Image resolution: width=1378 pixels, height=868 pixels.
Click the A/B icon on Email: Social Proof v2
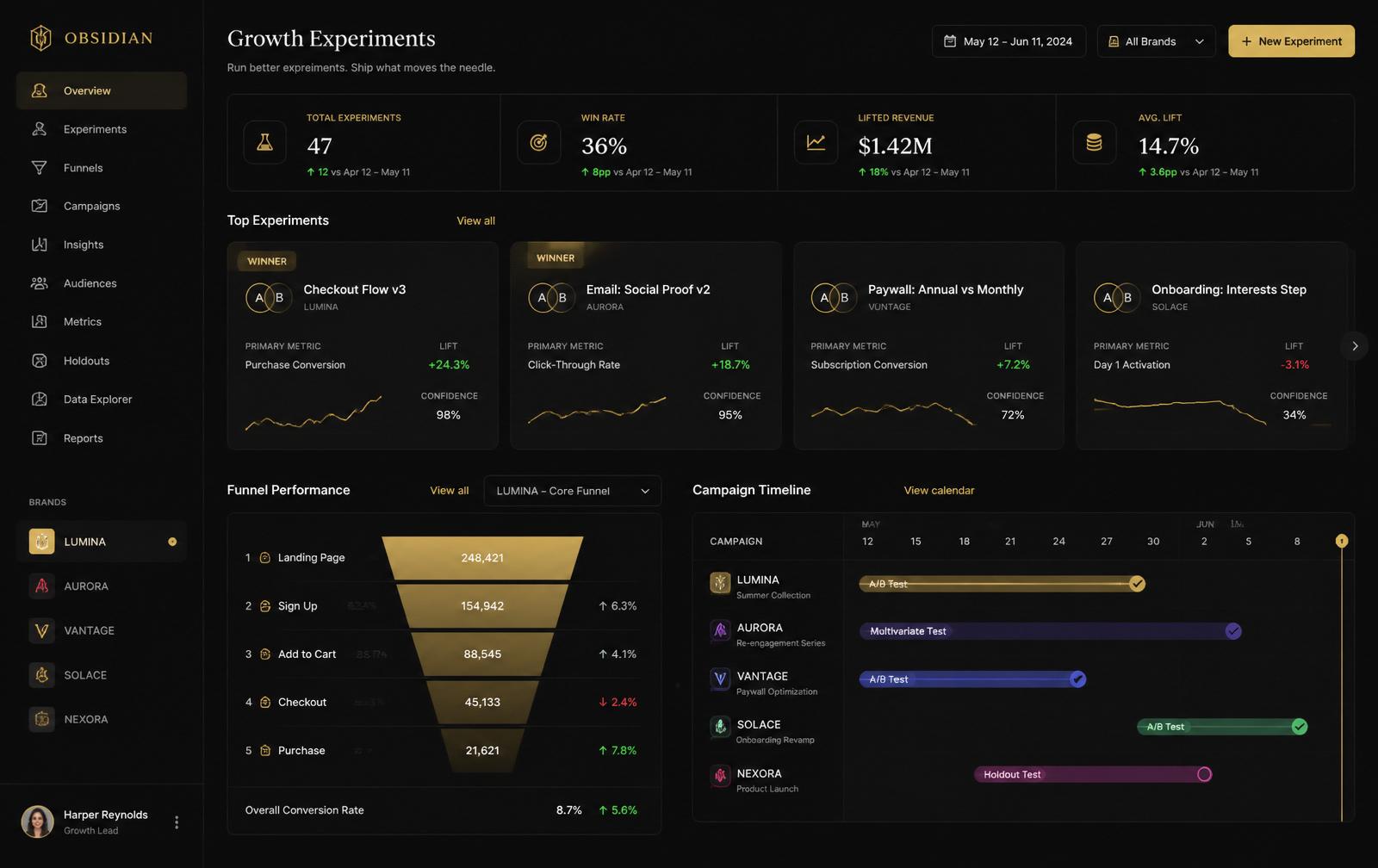(552, 298)
